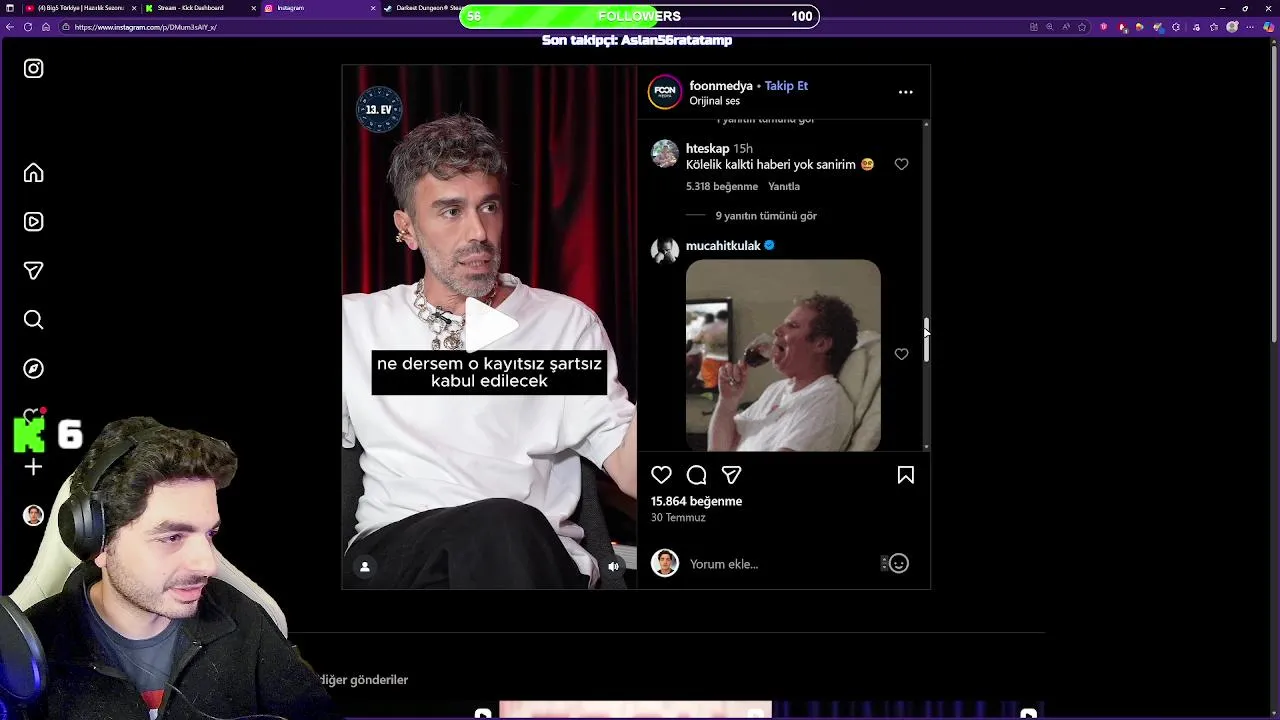The height and width of the screenshot is (720, 1280).
Task: Open Reels in Instagram sidebar
Action: click(34, 222)
